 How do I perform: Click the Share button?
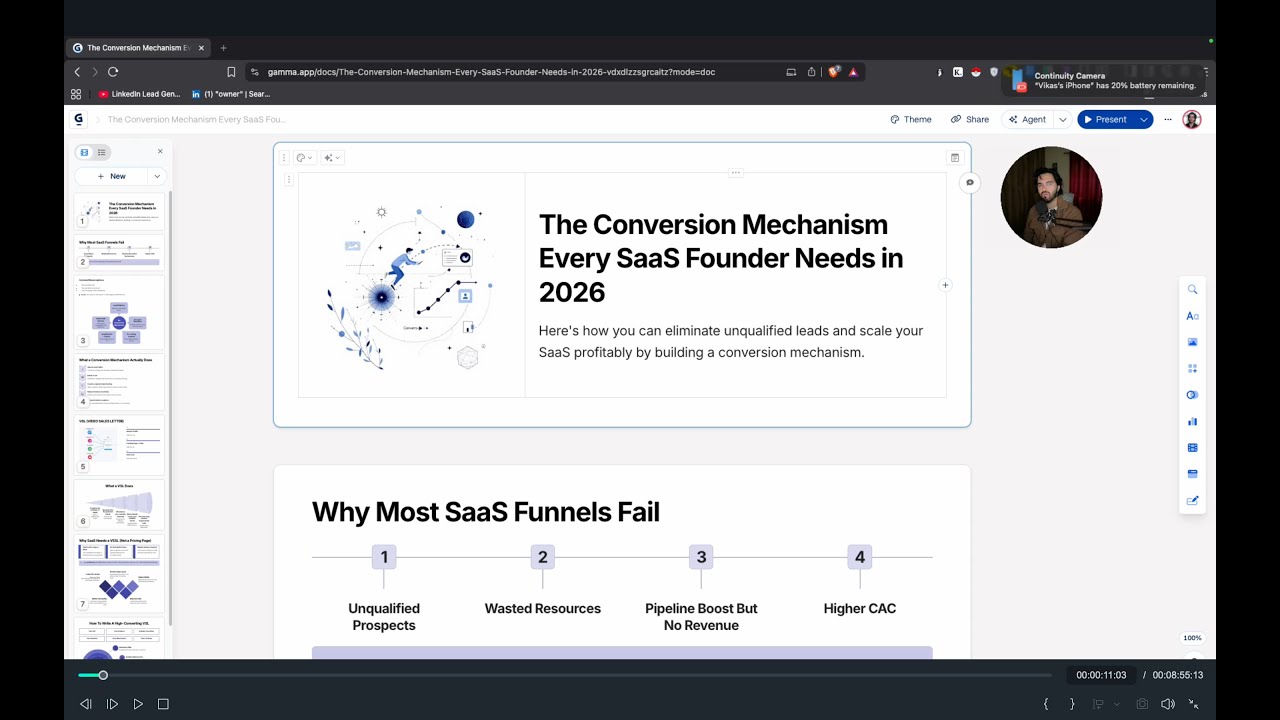[x=970, y=119]
